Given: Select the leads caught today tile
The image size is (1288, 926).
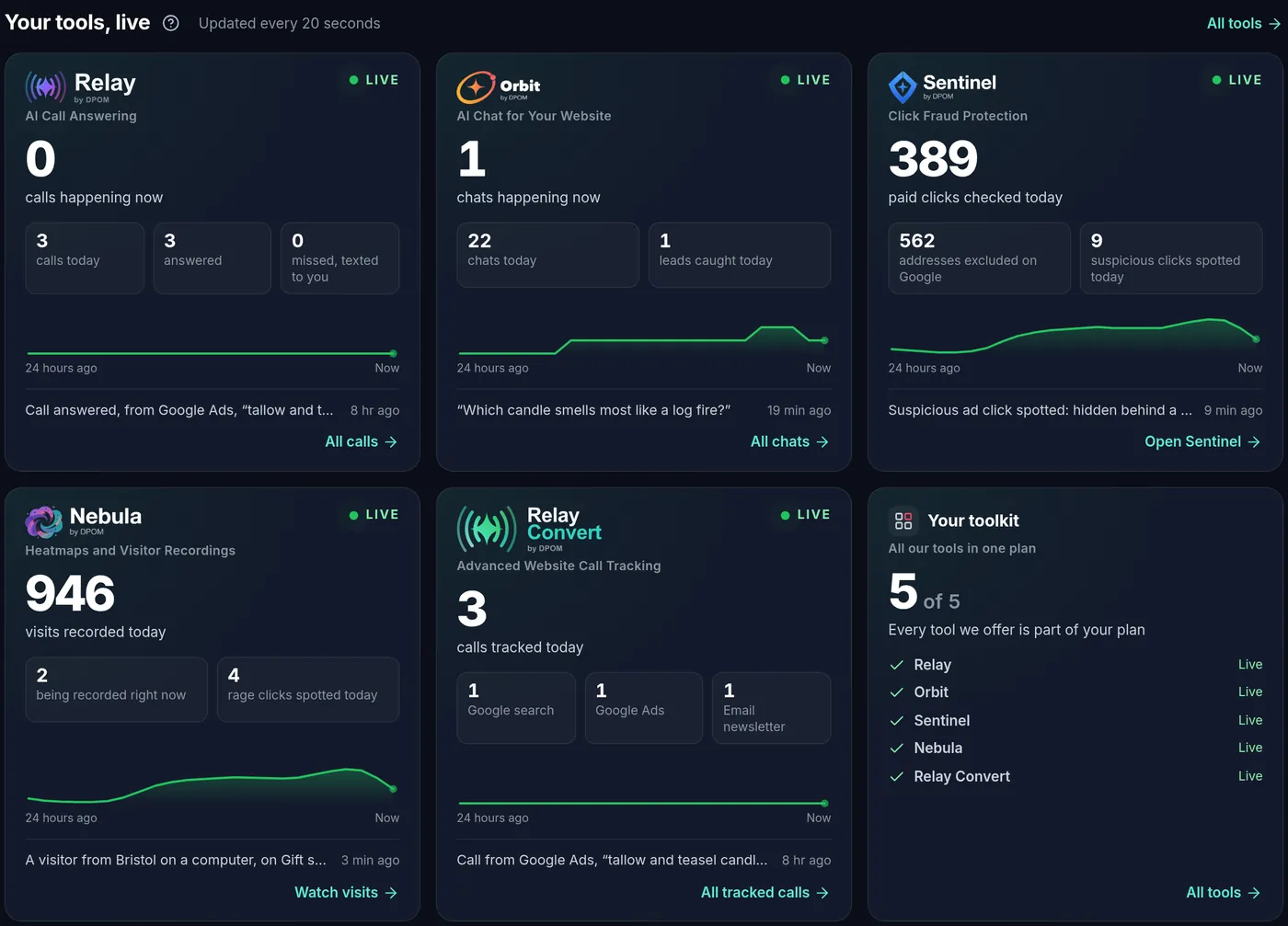Looking at the screenshot, I should 740,255.
